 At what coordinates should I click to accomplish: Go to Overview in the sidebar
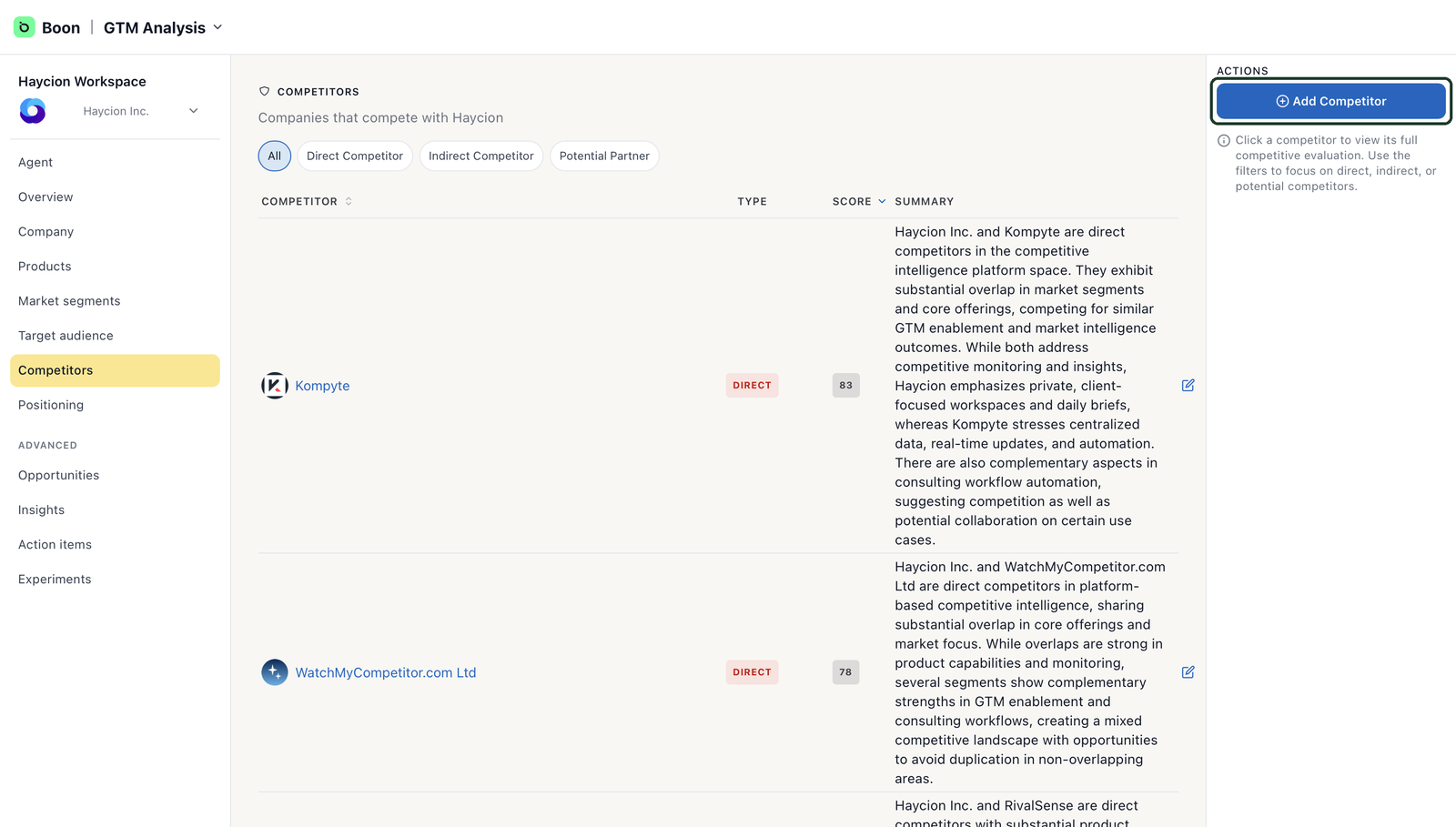(115, 197)
